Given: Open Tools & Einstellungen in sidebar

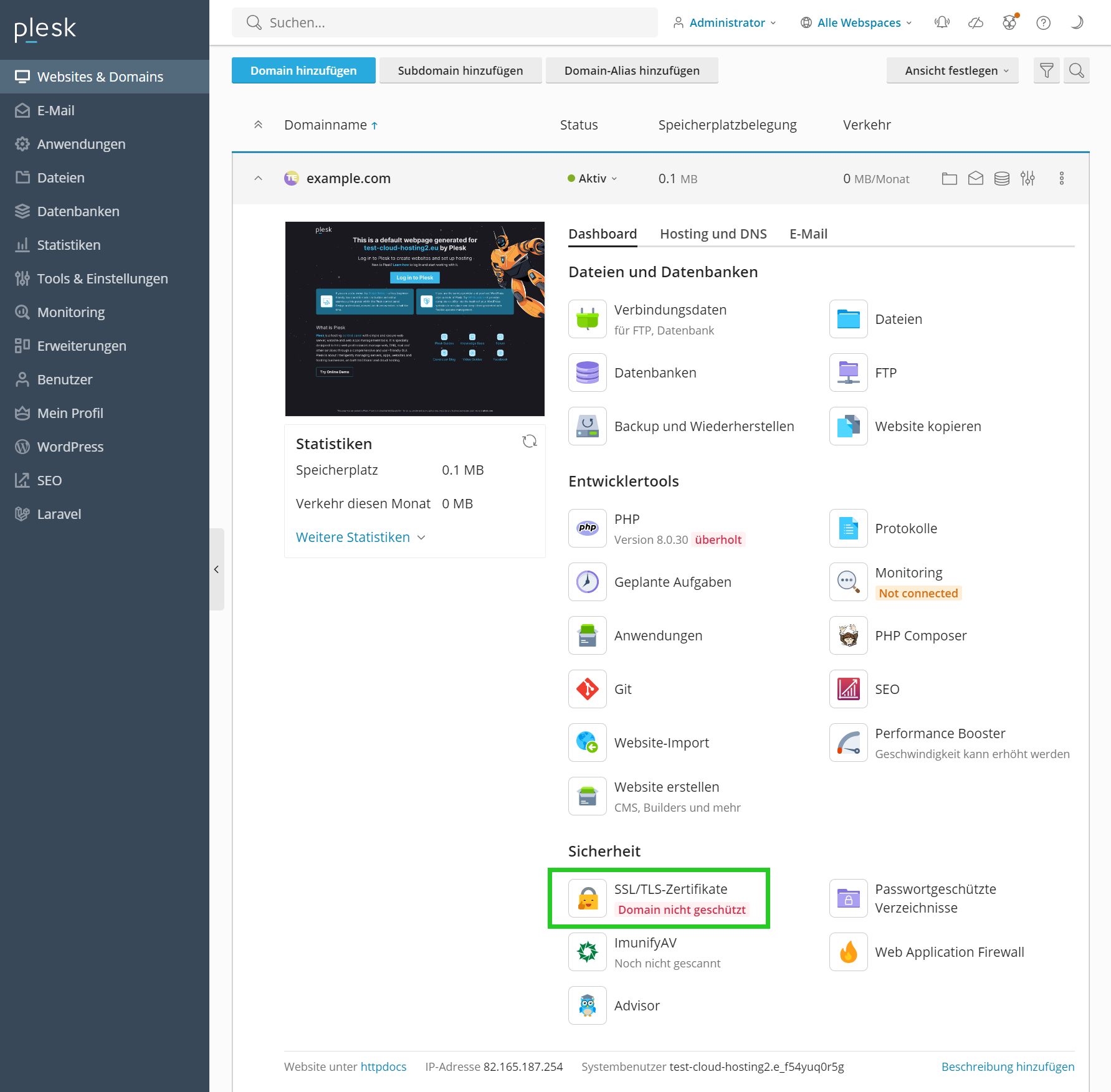Looking at the screenshot, I should pyautogui.click(x=105, y=278).
